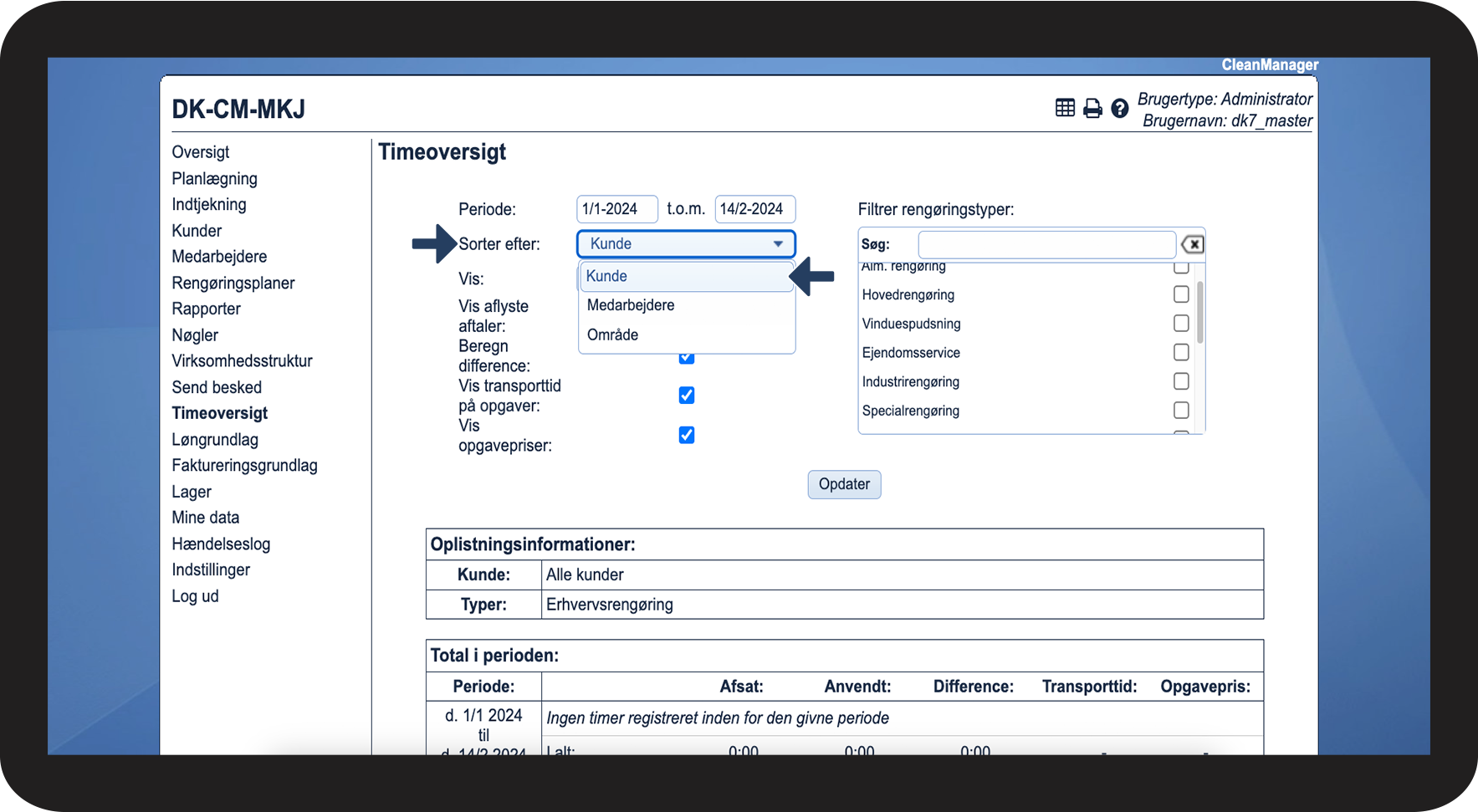Enable the Vinduespudsning filter checkbox
This screenshot has width=1478, height=812.
click(1181, 324)
